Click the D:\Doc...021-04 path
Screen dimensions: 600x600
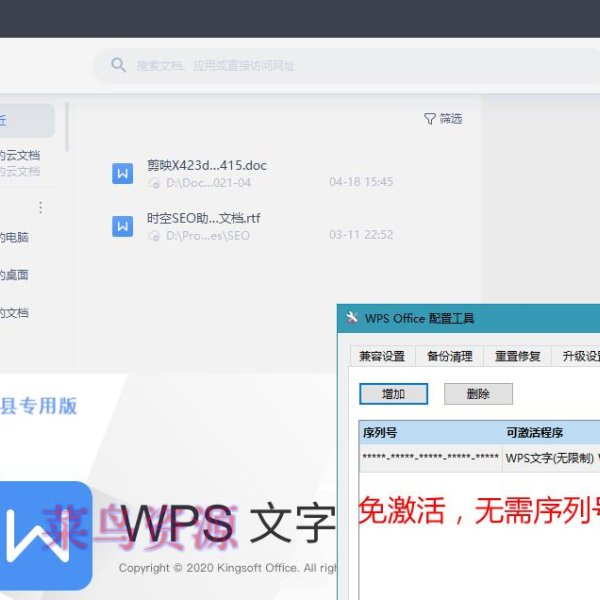pyautogui.click(x=209, y=183)
